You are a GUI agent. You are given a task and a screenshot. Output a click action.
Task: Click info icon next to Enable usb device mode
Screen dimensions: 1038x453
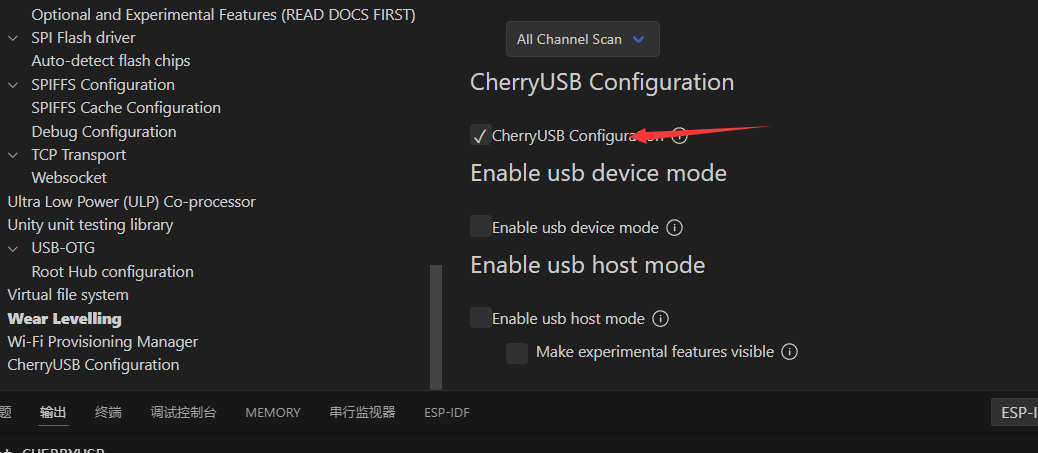pos(674,227)
